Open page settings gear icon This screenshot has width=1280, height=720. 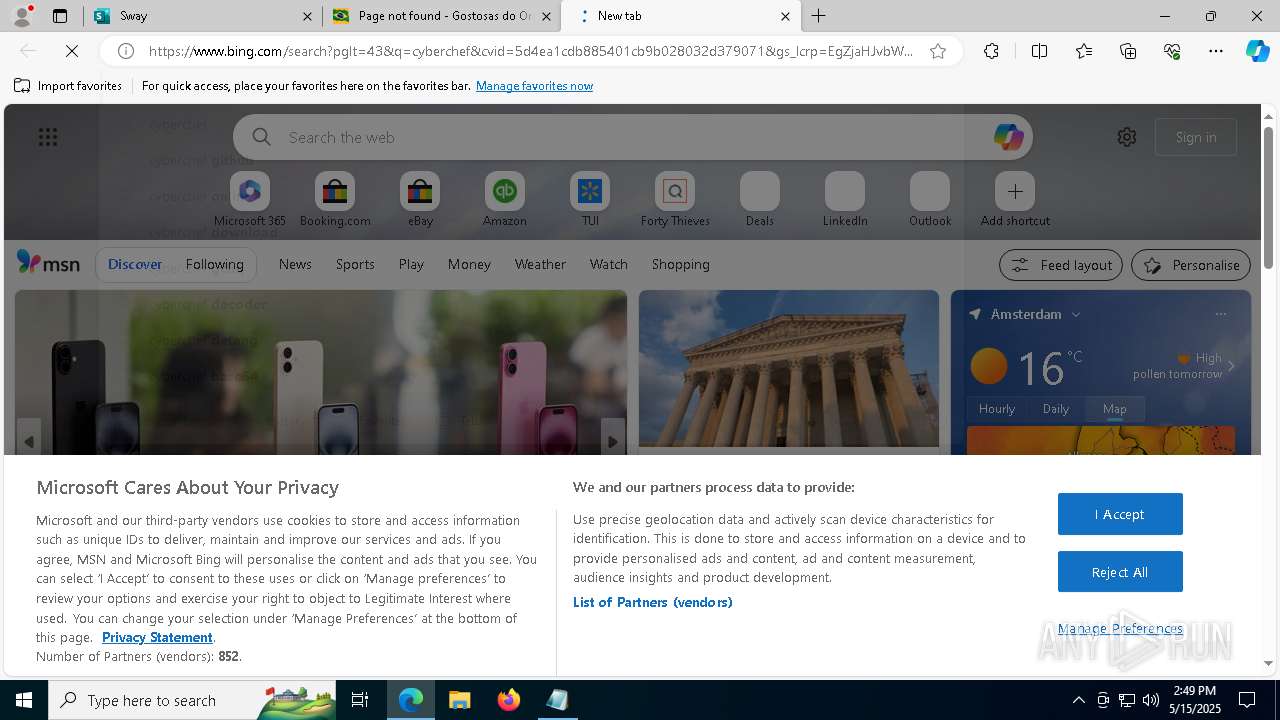(x=1127, y=137)
